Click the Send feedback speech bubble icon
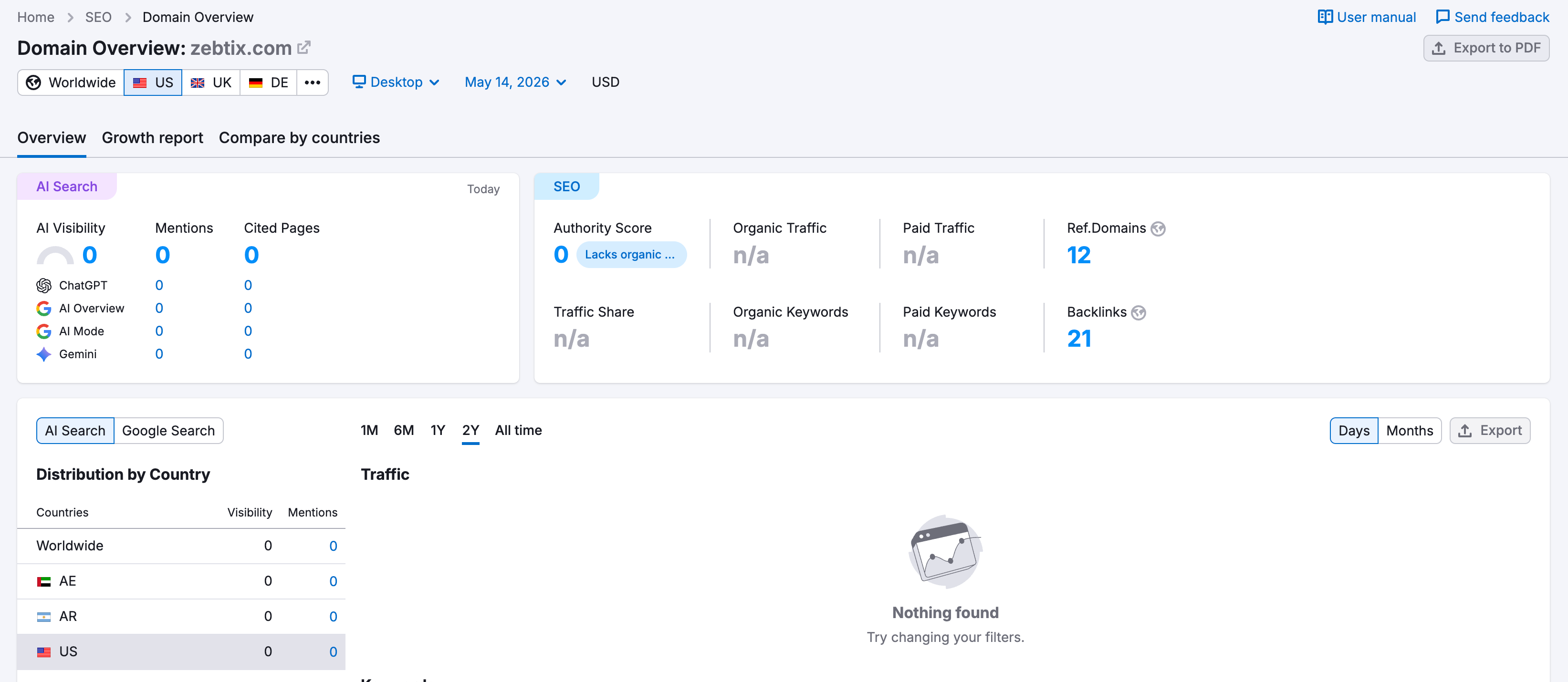1568x682 pixels. (x=1442, y=17)
